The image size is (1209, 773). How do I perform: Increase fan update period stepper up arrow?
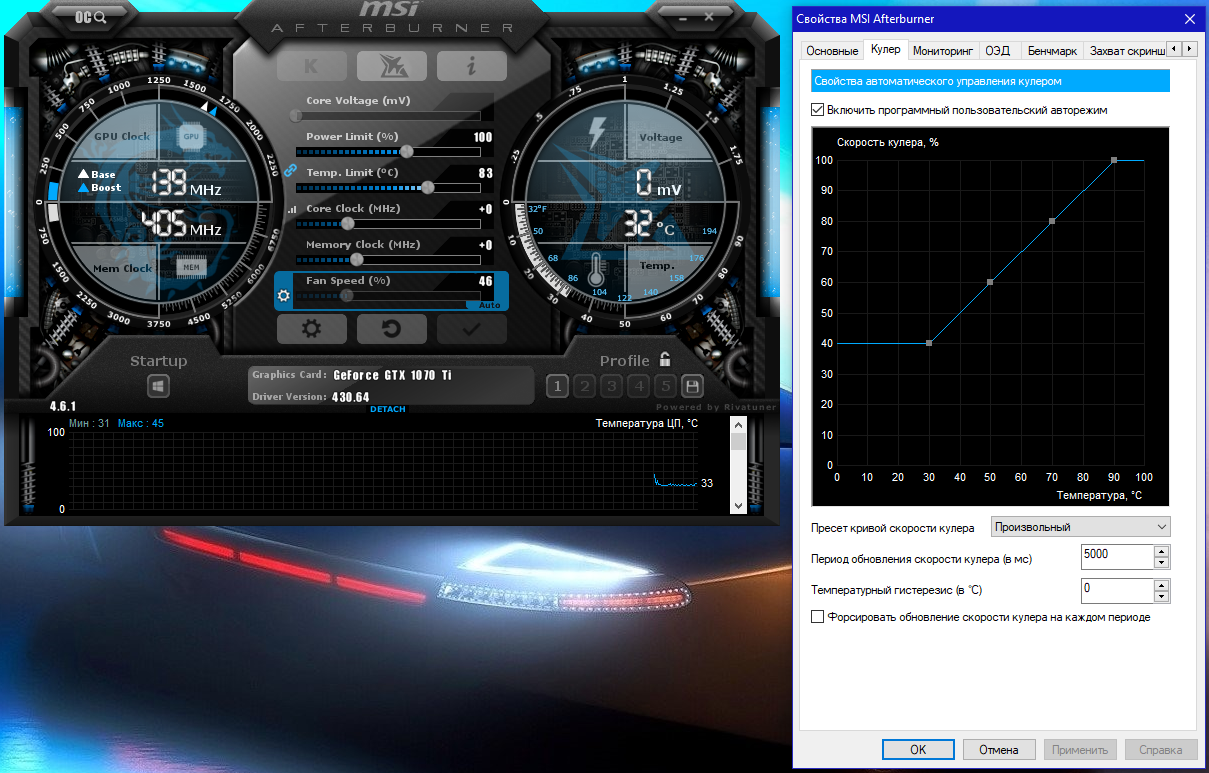[x=1161, y=551]
